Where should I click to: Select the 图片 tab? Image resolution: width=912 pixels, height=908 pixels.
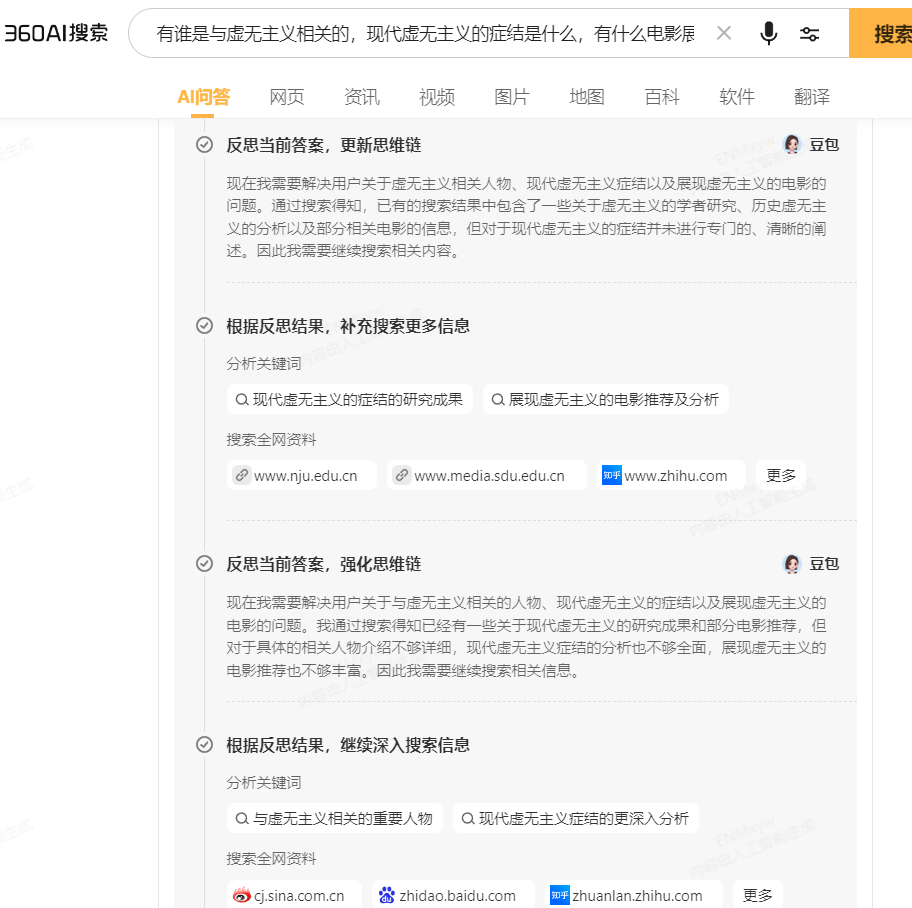pyautogui.click(x=511, y=97)
